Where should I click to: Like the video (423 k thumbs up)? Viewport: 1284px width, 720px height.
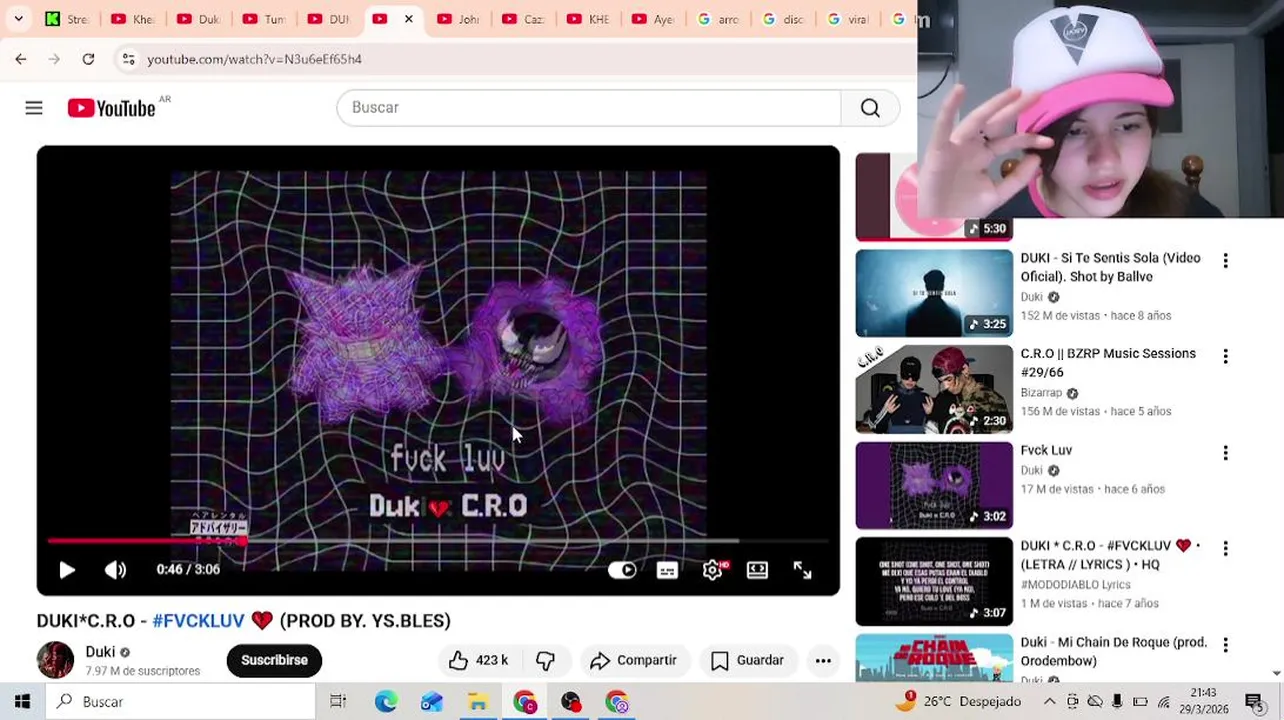(478, 660)
